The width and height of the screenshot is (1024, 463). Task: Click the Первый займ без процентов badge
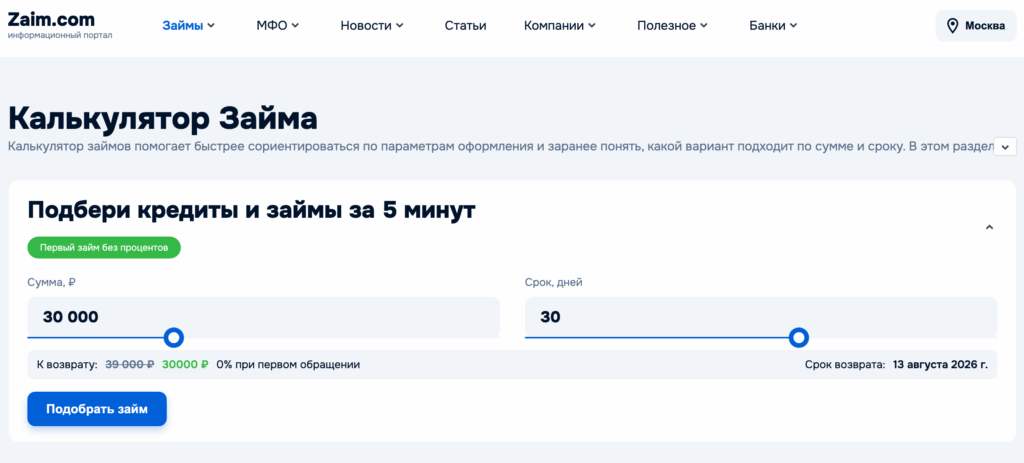104,247
